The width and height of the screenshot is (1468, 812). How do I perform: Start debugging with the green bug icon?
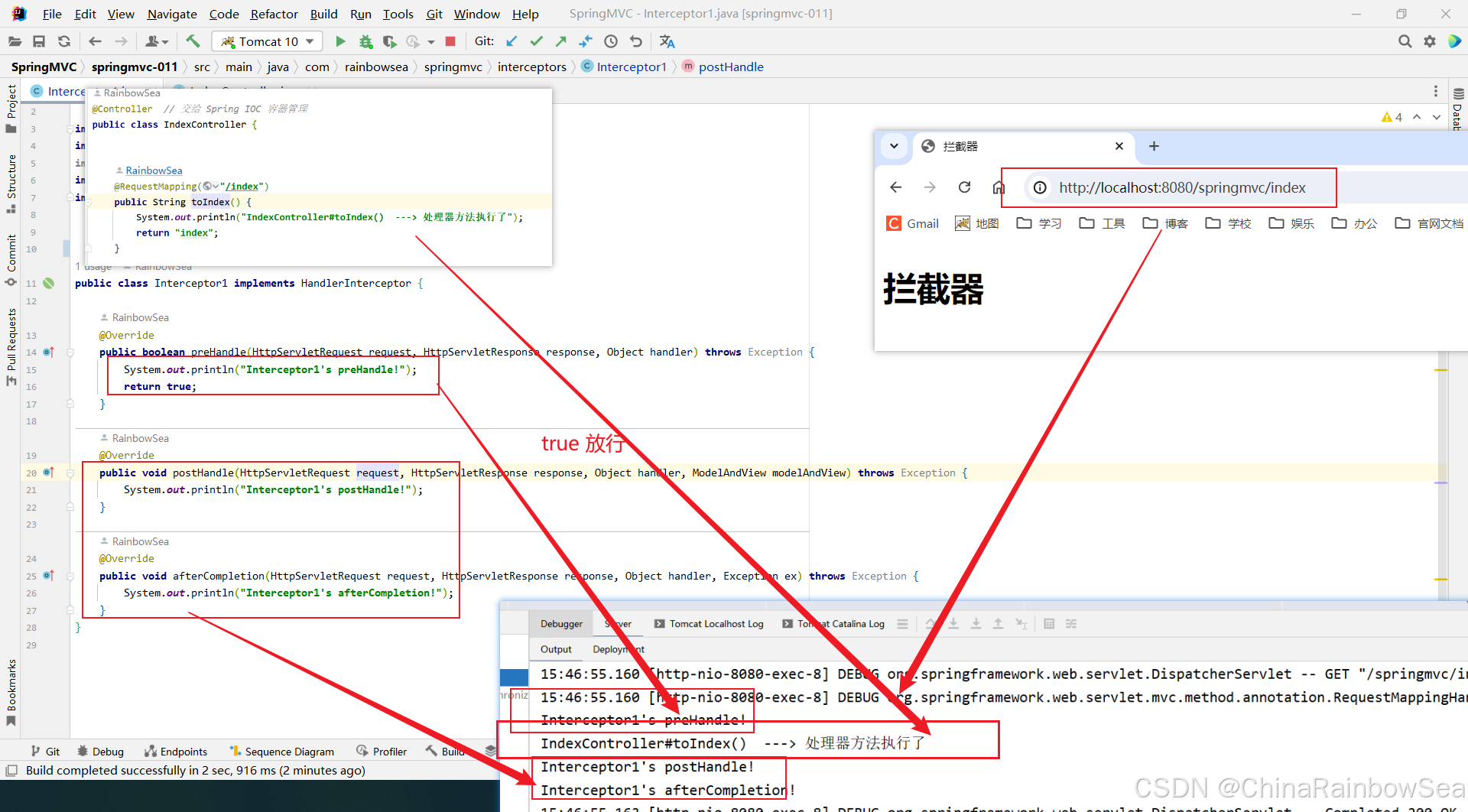click(x=365, y=41)
